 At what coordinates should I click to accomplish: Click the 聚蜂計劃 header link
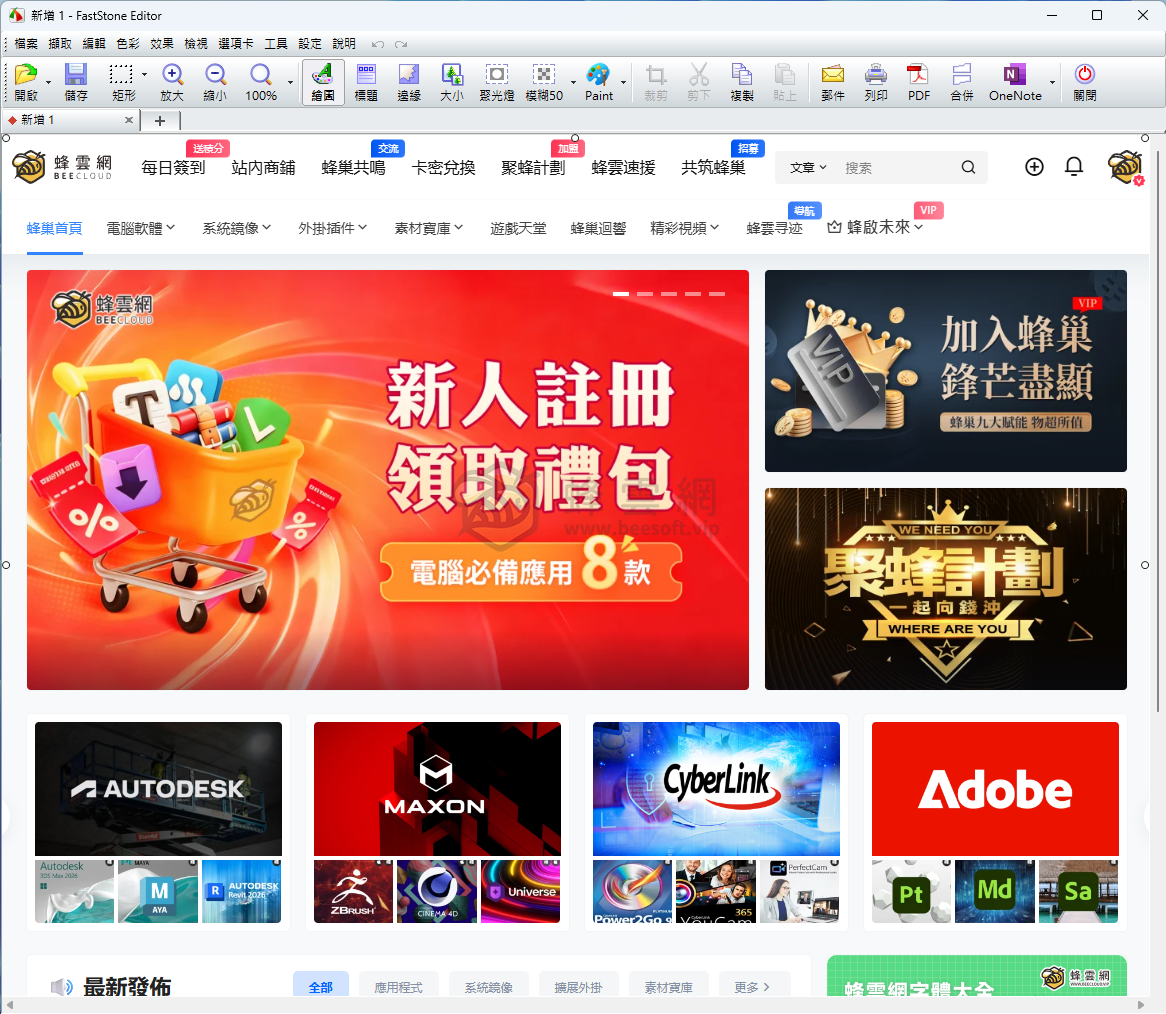[533, 168]
